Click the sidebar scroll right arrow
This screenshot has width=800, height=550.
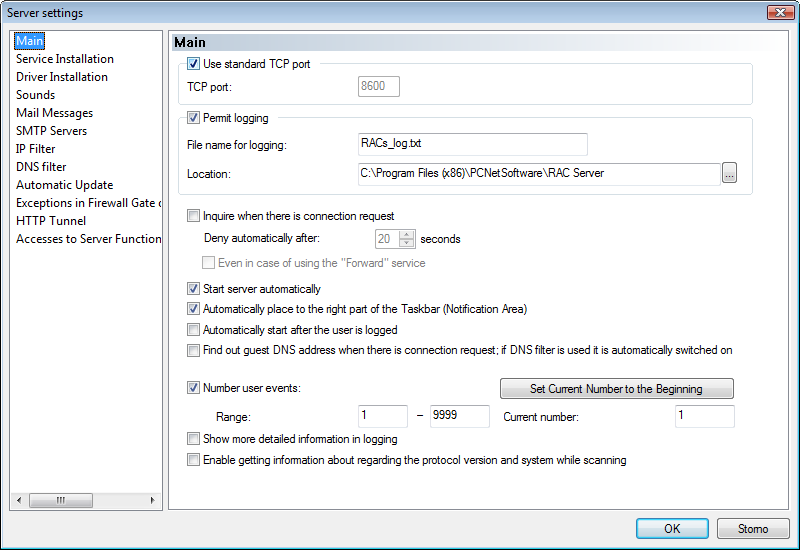152,500
